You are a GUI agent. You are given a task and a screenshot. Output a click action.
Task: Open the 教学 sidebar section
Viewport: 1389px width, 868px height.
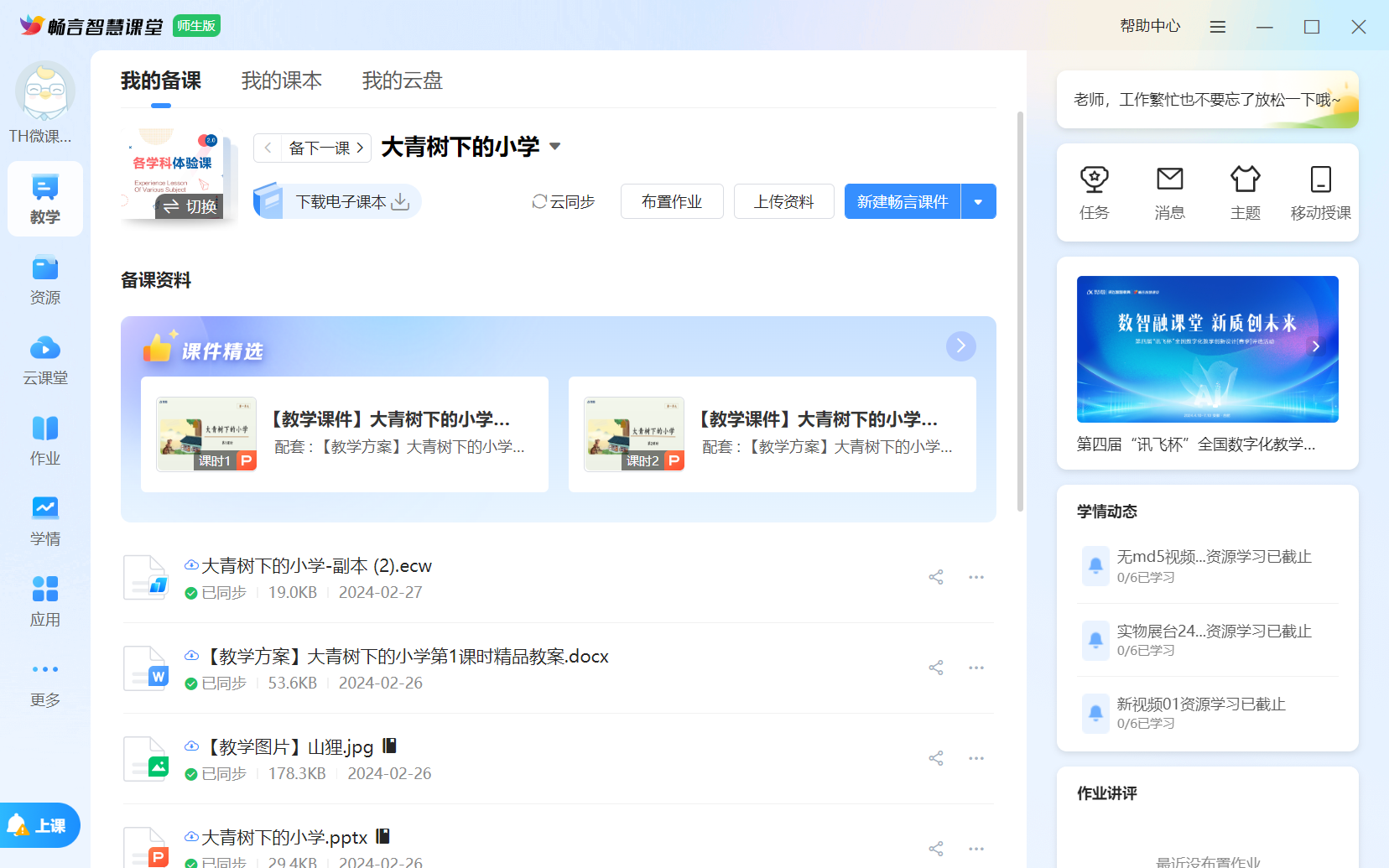point(45,199)
